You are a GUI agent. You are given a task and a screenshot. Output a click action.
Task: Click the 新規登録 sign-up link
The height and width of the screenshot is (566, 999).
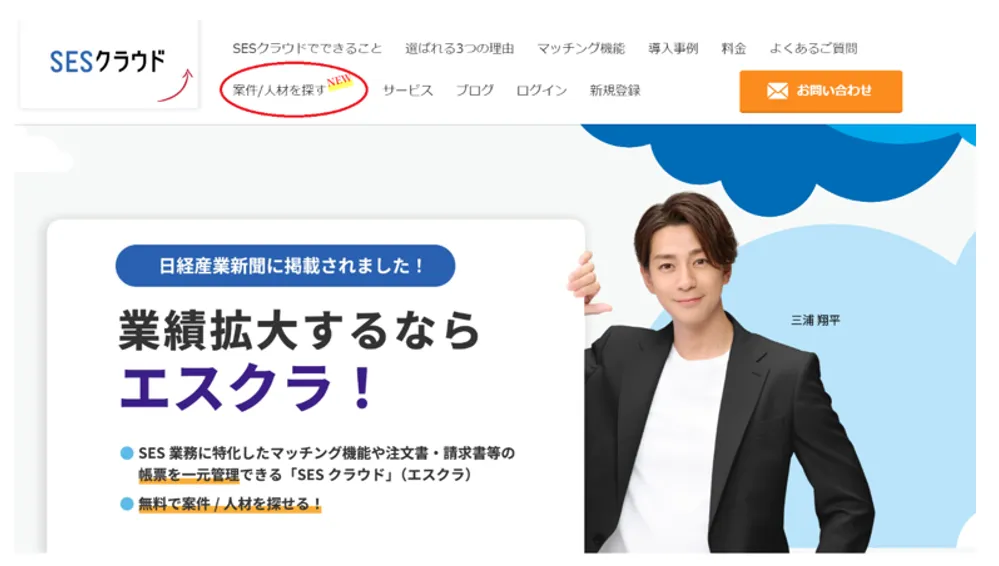click(x=615, y=91)
